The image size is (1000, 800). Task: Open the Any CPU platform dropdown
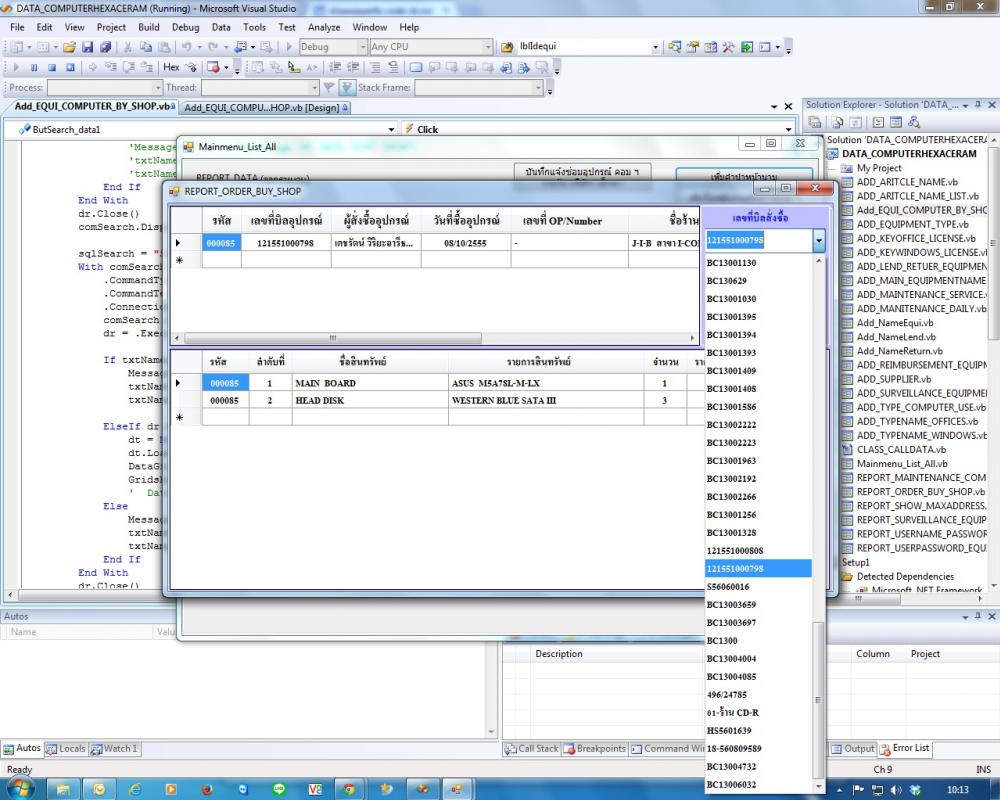click(x=488, y=47)
